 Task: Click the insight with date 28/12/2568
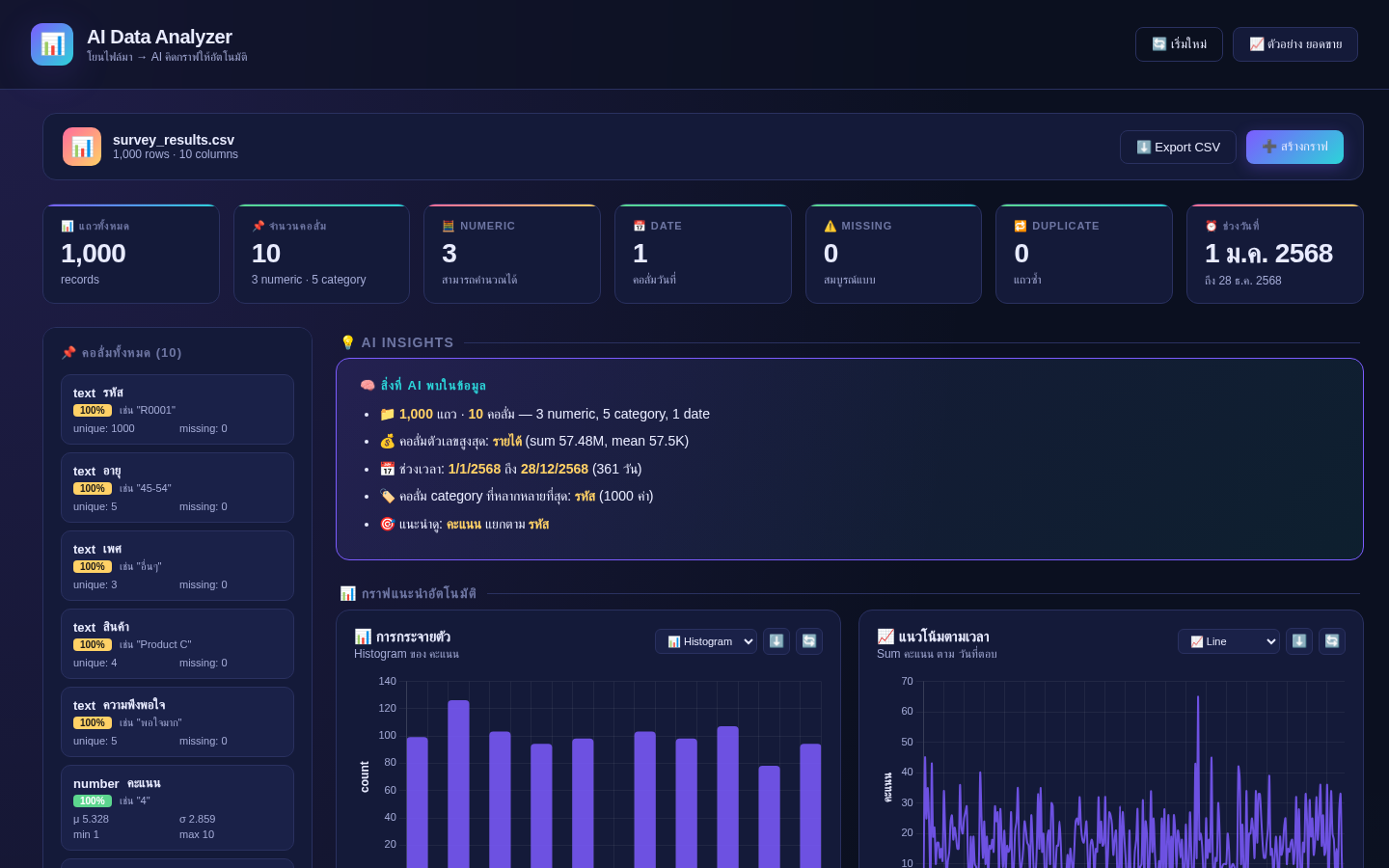pos(510,469)
